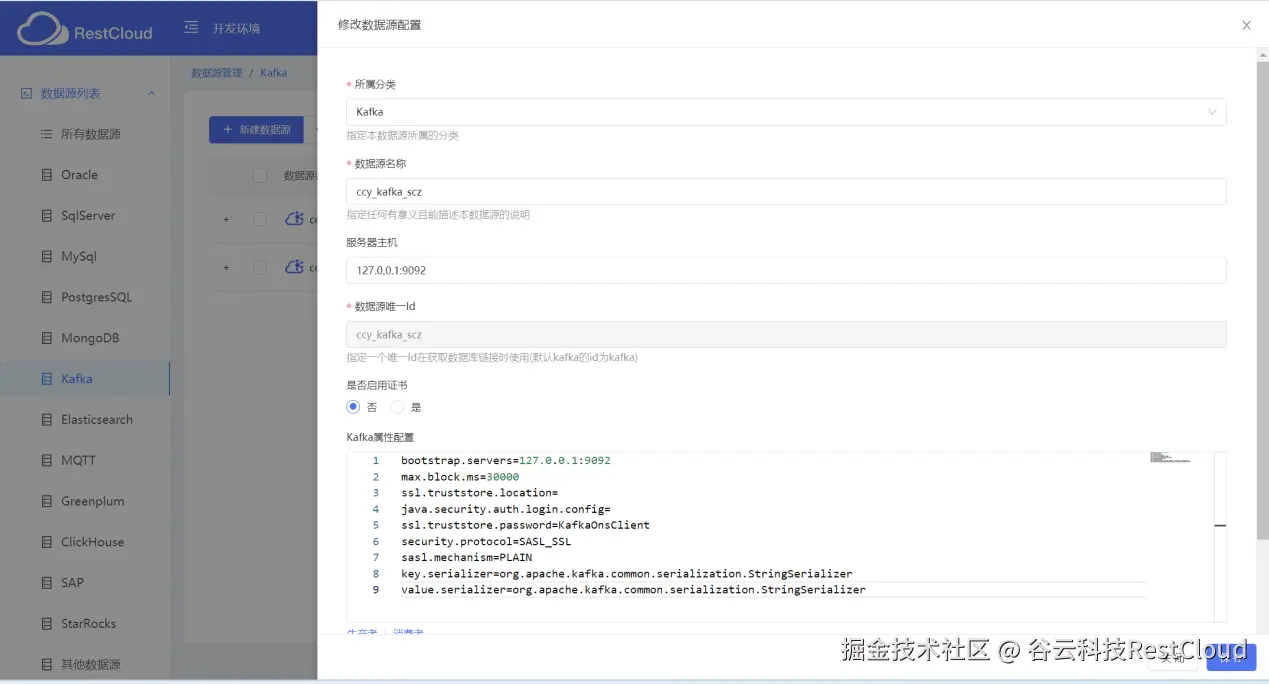Viewport: 1269px width, 684px height.
Task: Click the value.serializer line in editor
Action: [633, 590]
